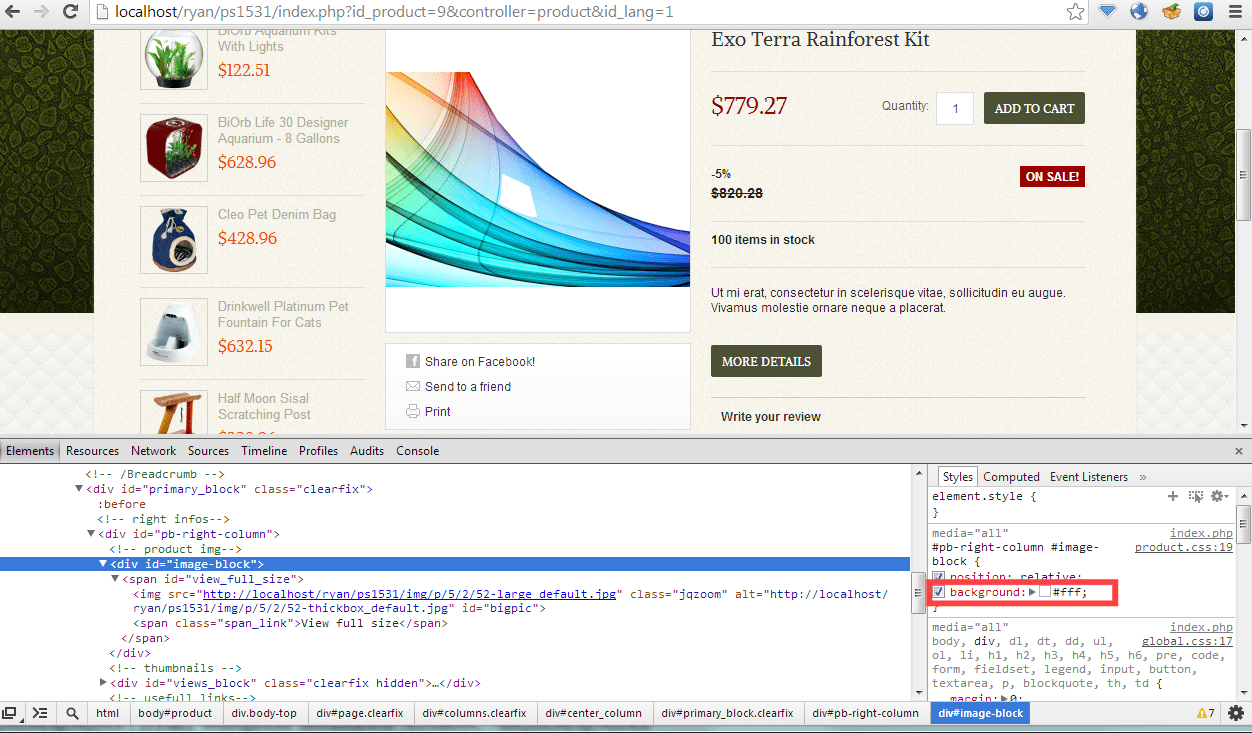Screen dimensions: 1252x733
Task: Bookmark page with the star icon
Action: click(x=1076, y=12)
